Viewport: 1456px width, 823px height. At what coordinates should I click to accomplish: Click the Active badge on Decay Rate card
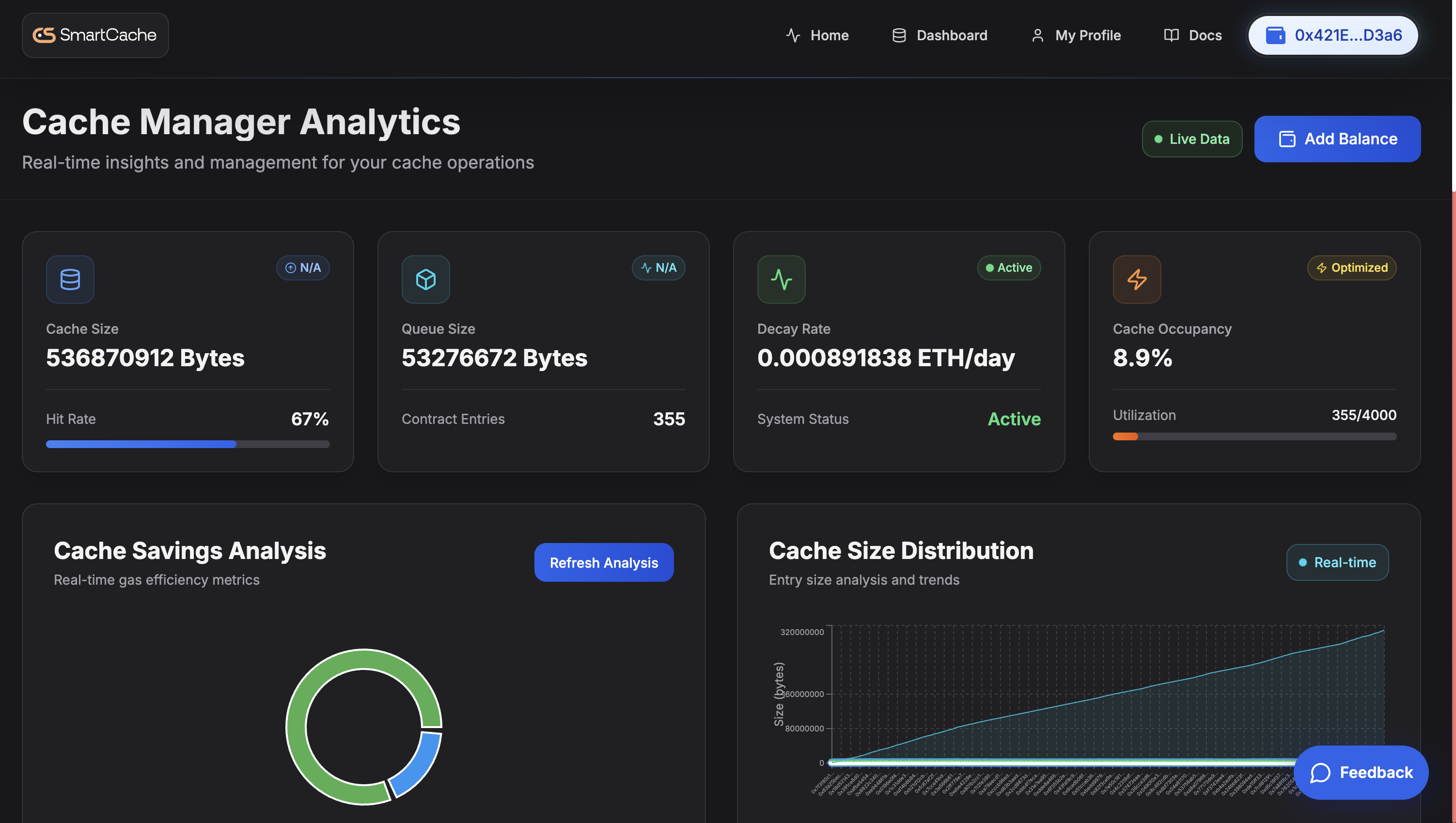coord(1009,268)
